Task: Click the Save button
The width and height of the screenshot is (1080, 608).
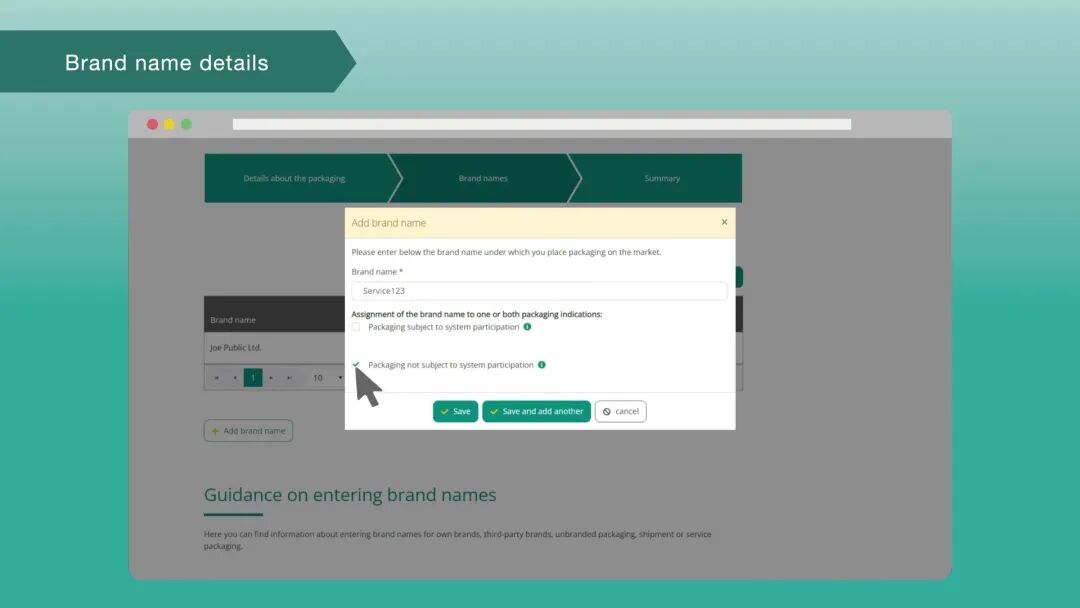Action: coord(455,411)
